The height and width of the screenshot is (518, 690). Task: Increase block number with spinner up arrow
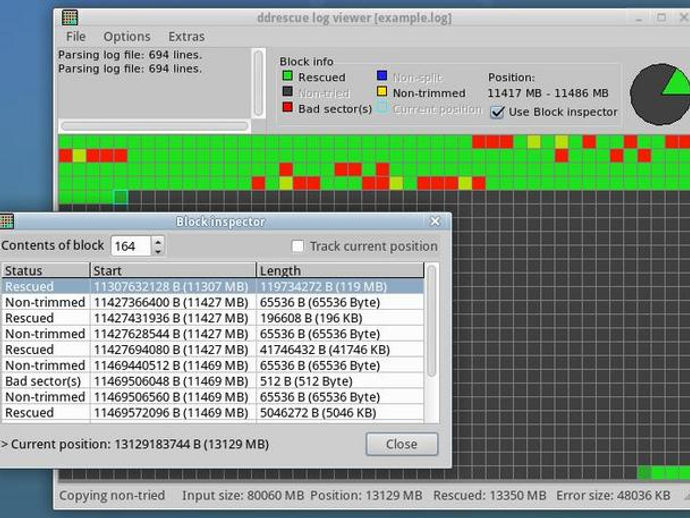coord(158,241)
